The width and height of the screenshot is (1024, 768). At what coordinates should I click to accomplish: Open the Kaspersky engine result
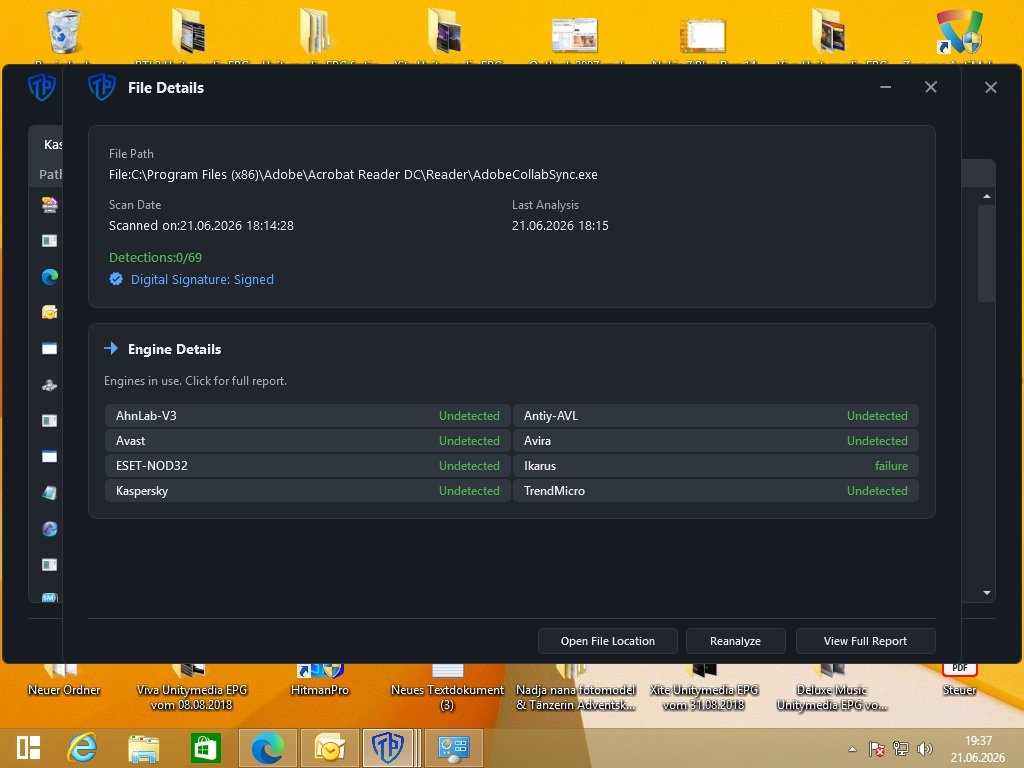coord(308,490)
